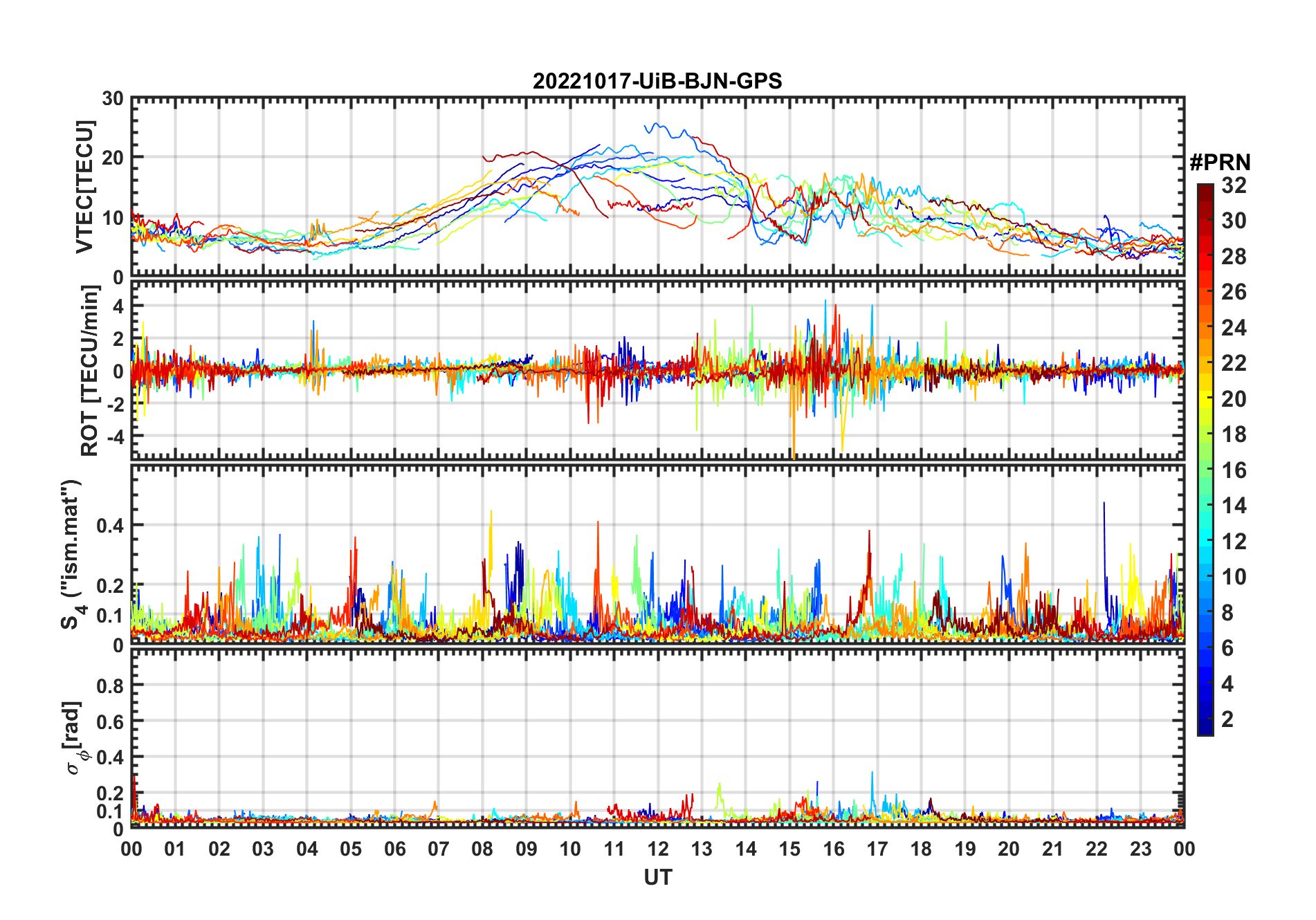This screenshot has width=1316, height=920.
Task: Select colorbar tick label 26
Action: [x=1234, y=292]
